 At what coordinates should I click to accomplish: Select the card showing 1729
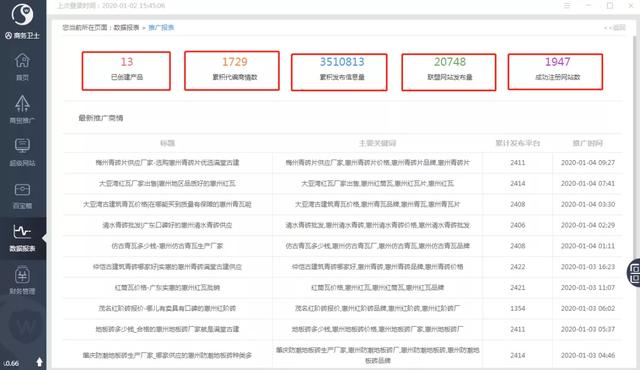pyautogui.click(x=232, y=71)
